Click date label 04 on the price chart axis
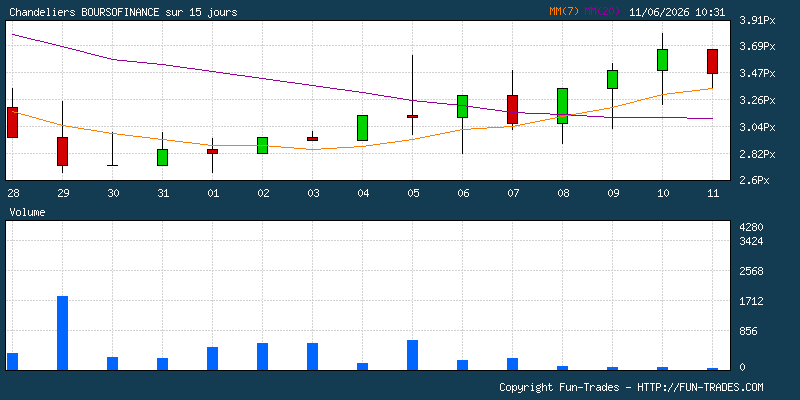 coord(363,193)
